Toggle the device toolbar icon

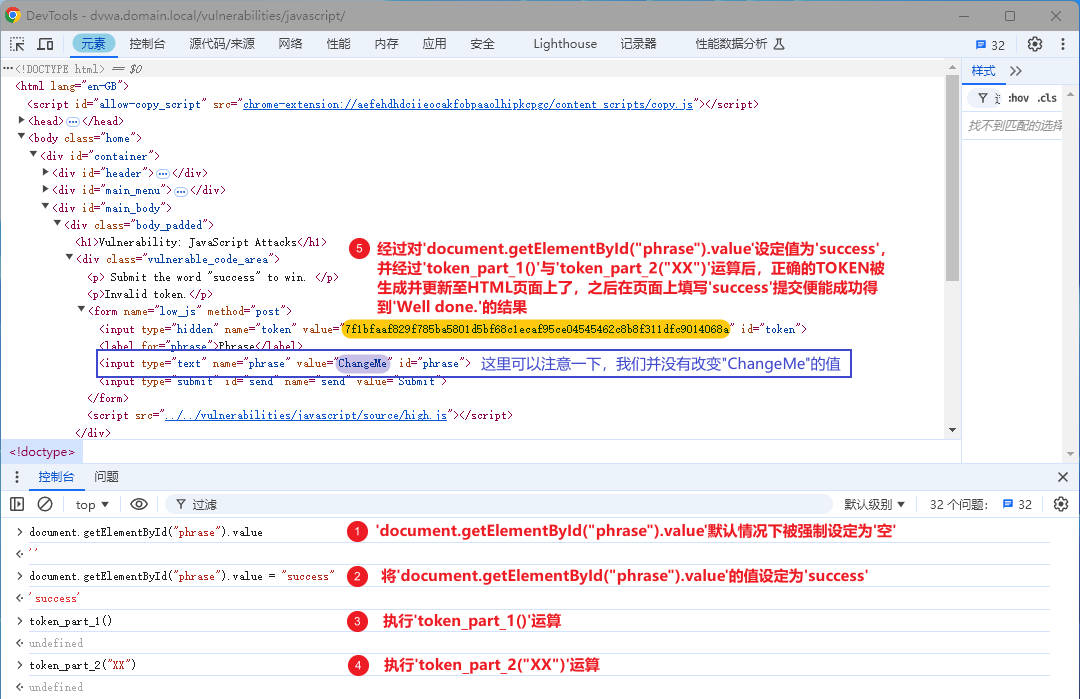pos(45,44)
